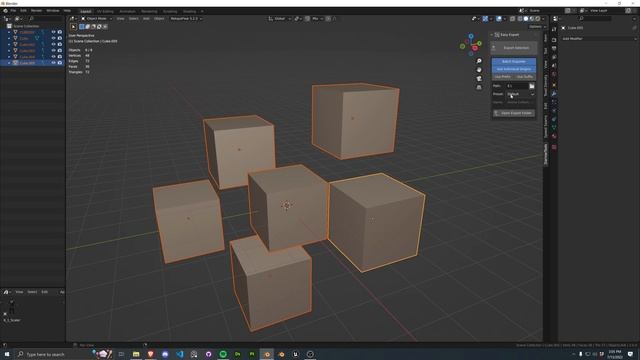Collapse the Easy Export panel
This screenshot has width=640, height=360.
coord(492,35)
